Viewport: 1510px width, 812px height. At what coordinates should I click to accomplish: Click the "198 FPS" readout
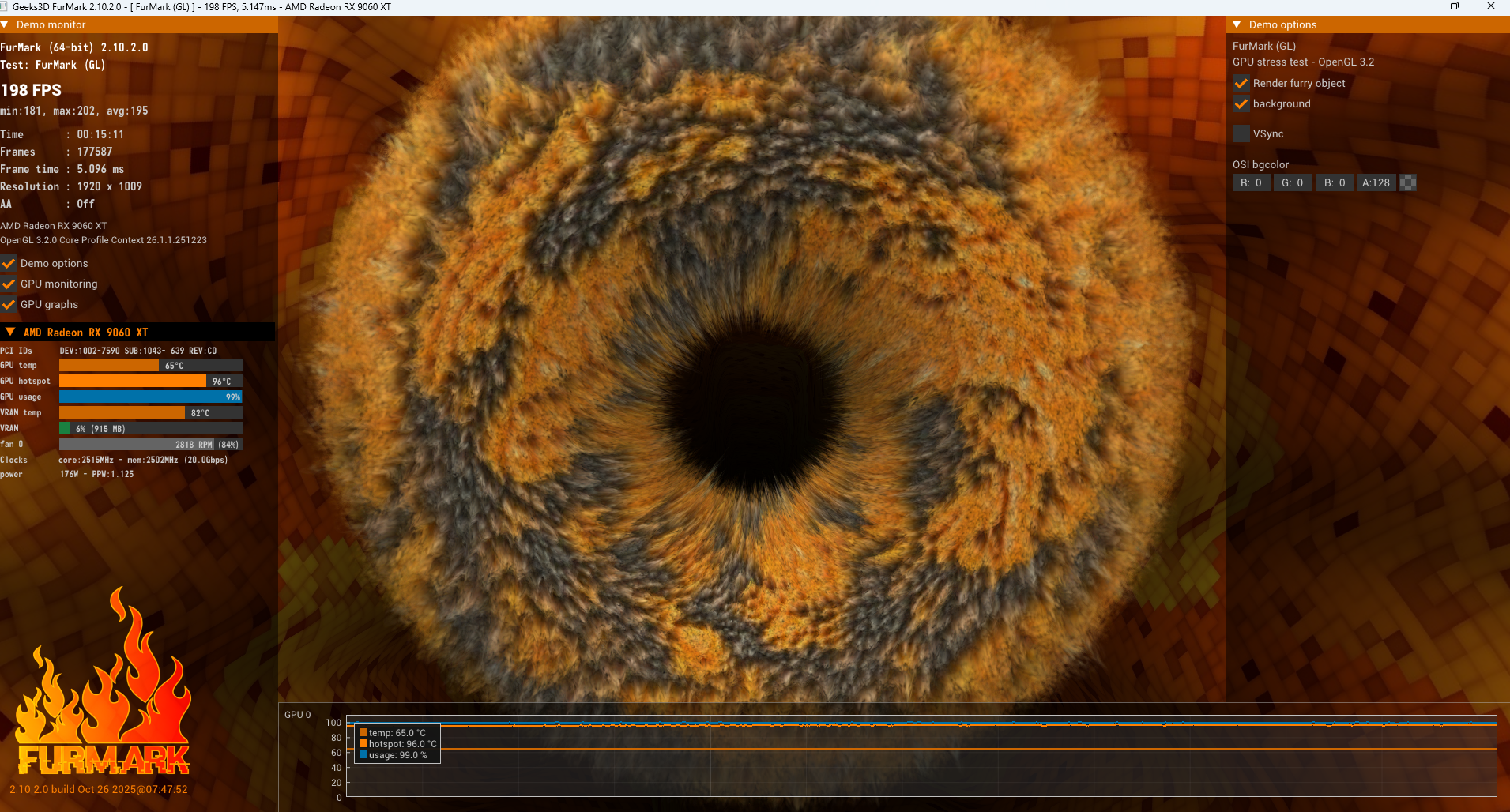31,90
